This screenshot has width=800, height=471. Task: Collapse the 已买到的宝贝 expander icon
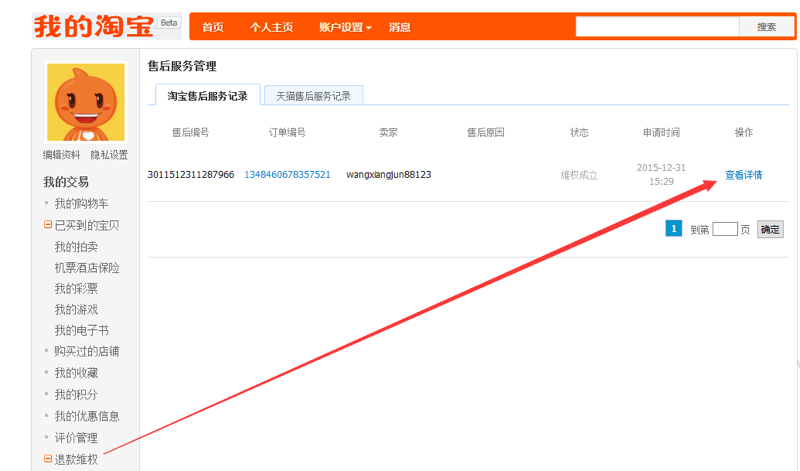click(48, 225)
